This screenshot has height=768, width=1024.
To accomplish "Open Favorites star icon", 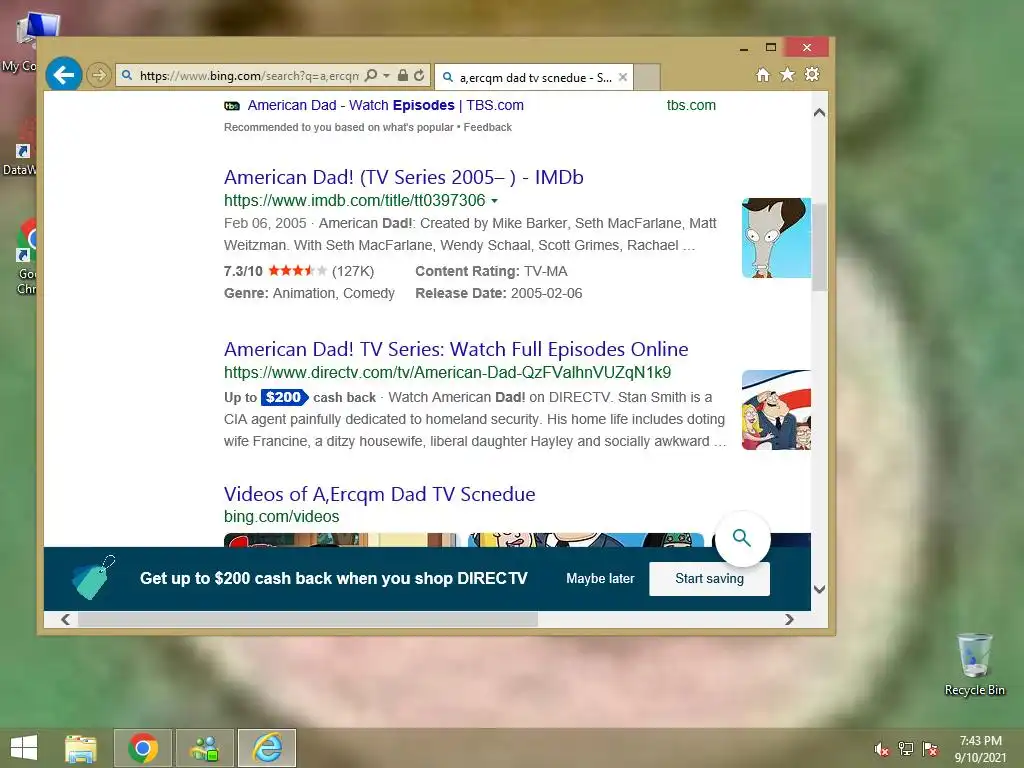I will (788, 74).
